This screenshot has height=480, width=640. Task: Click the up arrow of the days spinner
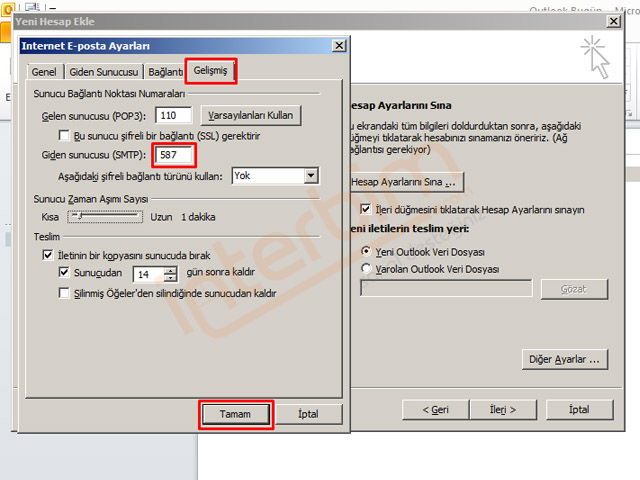coord(170,268)
